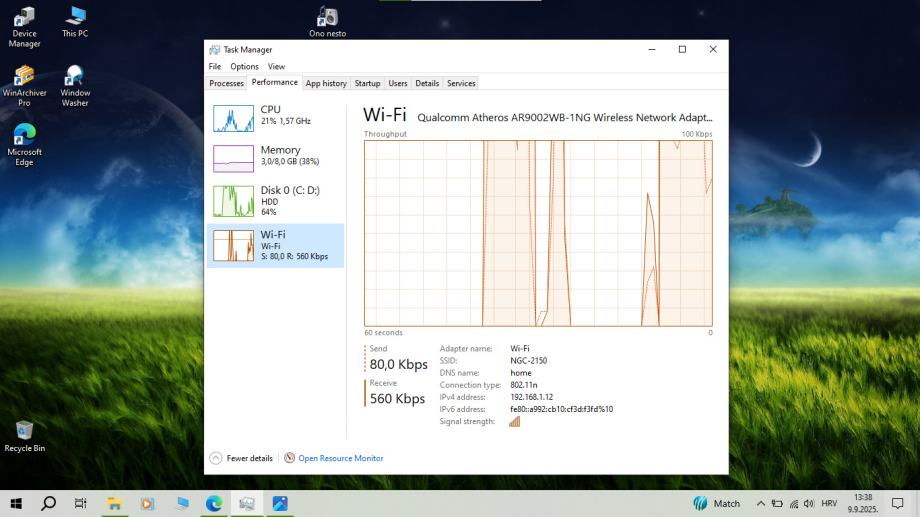Close the Task Manager window
The width and height of the screenshot is (920, 517).
coord(713,49)
